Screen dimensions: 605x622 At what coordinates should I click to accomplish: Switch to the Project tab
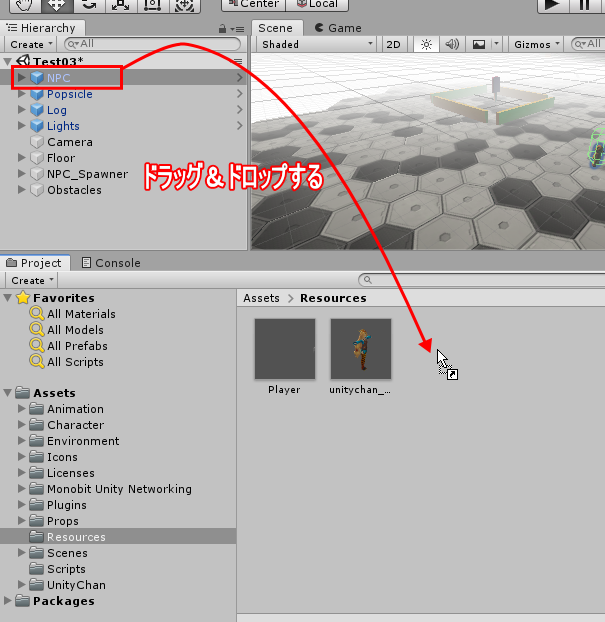tap(35, 263)
